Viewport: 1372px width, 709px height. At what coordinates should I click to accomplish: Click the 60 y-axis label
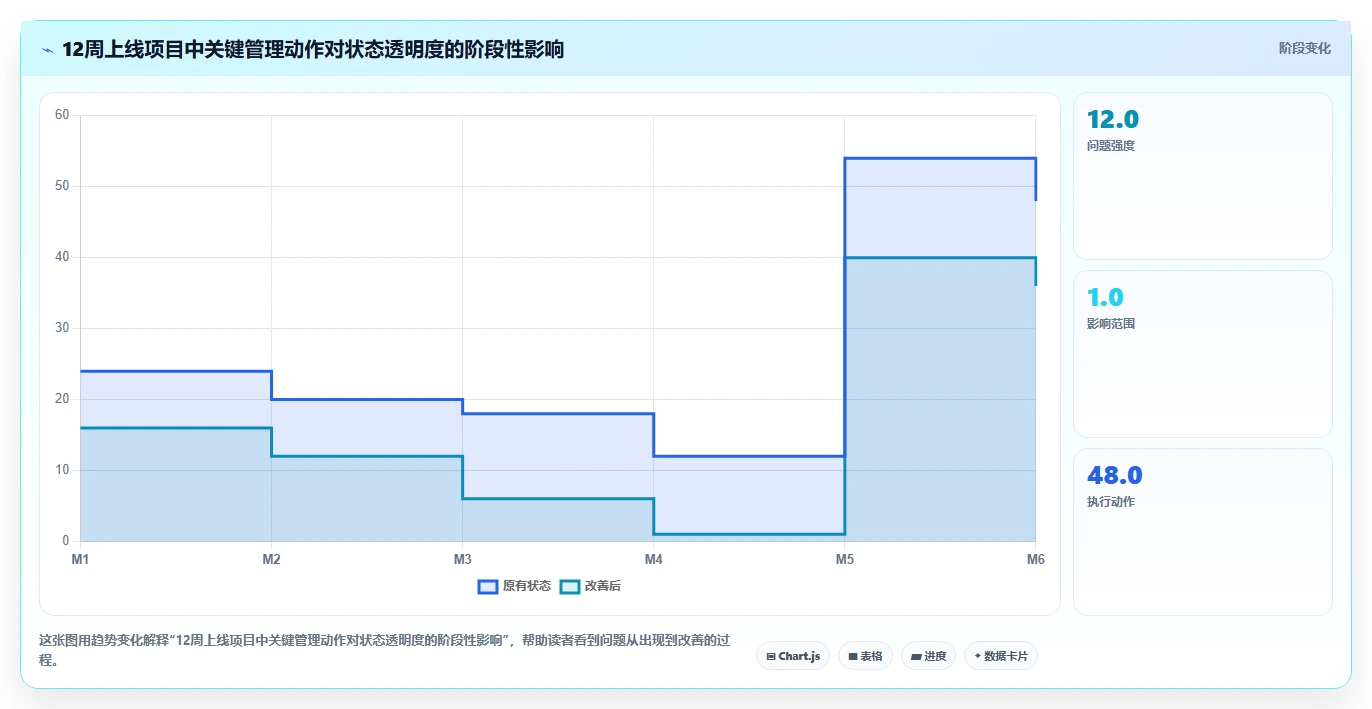click(62, 115)
